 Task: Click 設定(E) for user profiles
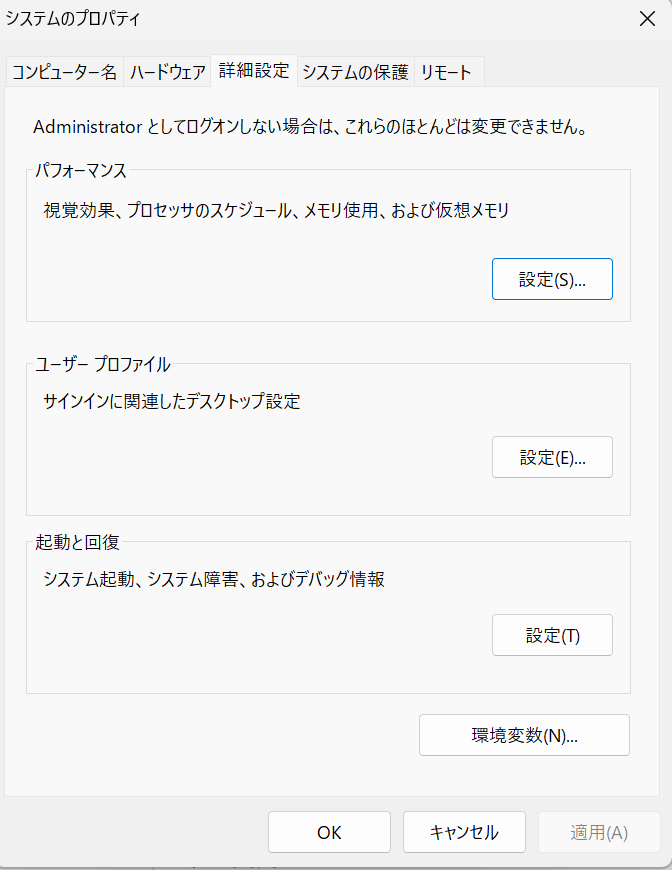tap(552, 458)
